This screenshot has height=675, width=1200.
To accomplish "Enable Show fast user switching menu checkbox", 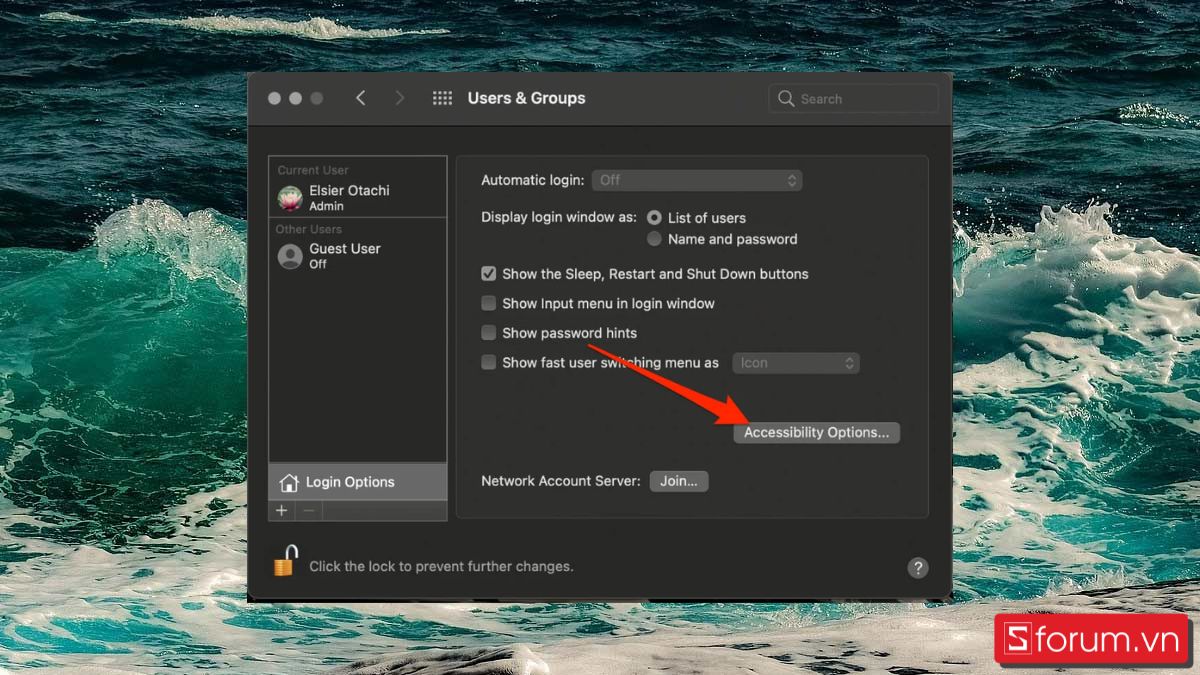I will 489,363.
